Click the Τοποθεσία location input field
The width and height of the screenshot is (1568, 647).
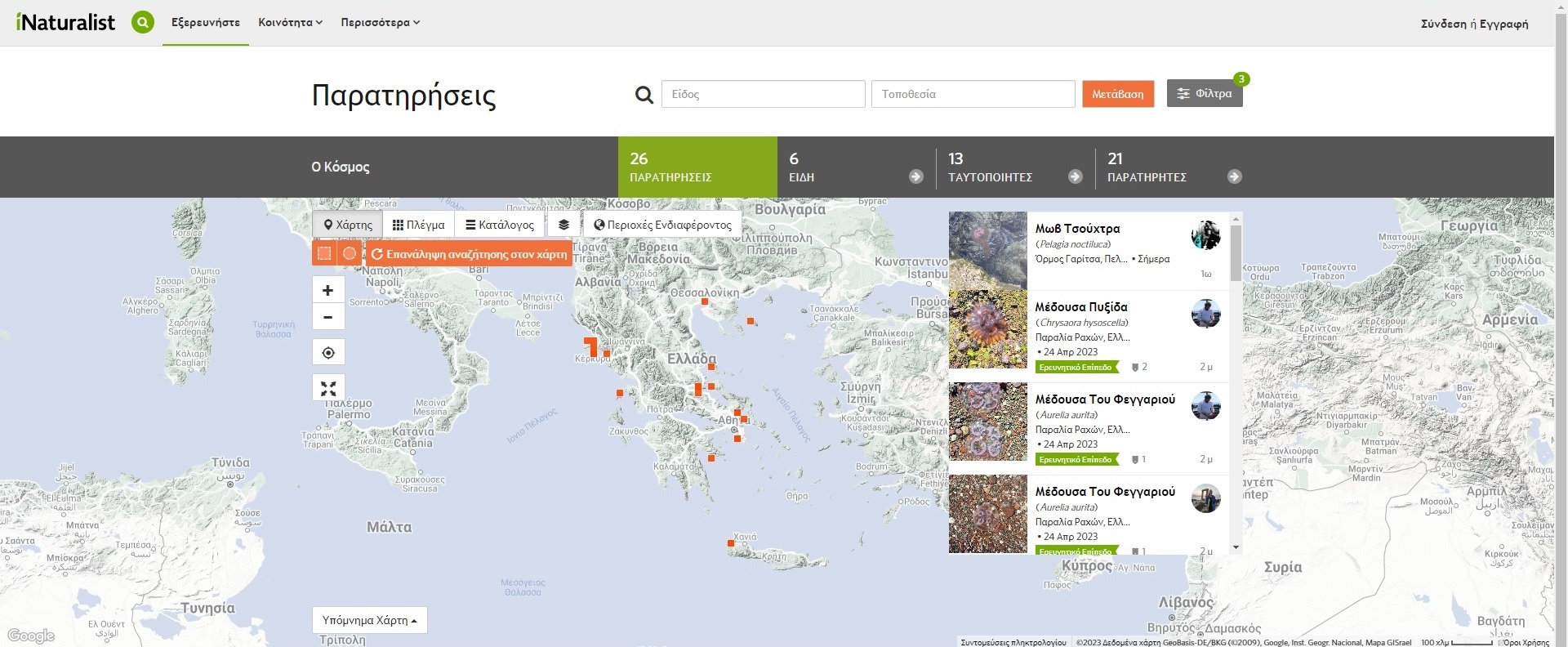(x=973, y=94)
